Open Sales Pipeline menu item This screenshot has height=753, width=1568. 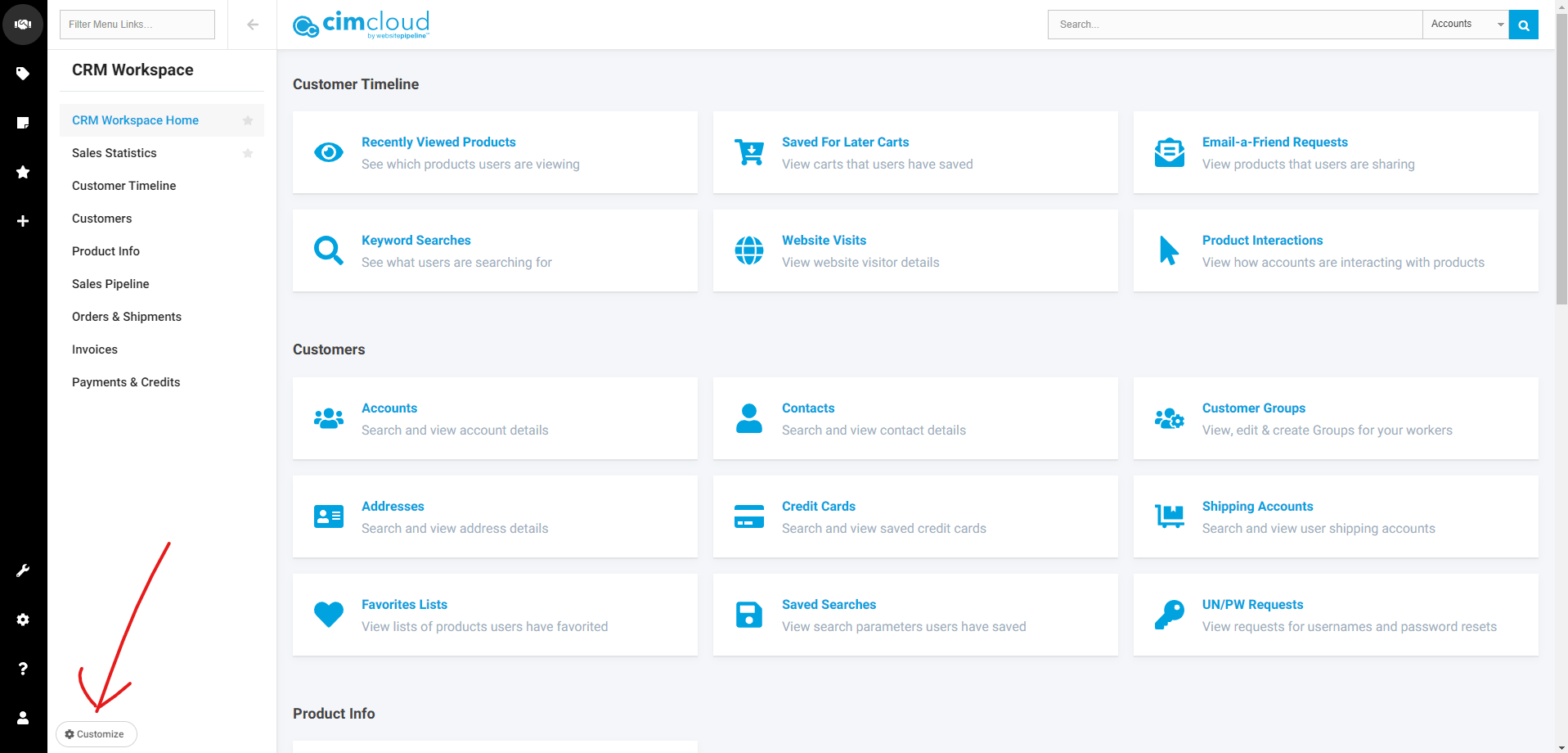[x=162, y=284]
